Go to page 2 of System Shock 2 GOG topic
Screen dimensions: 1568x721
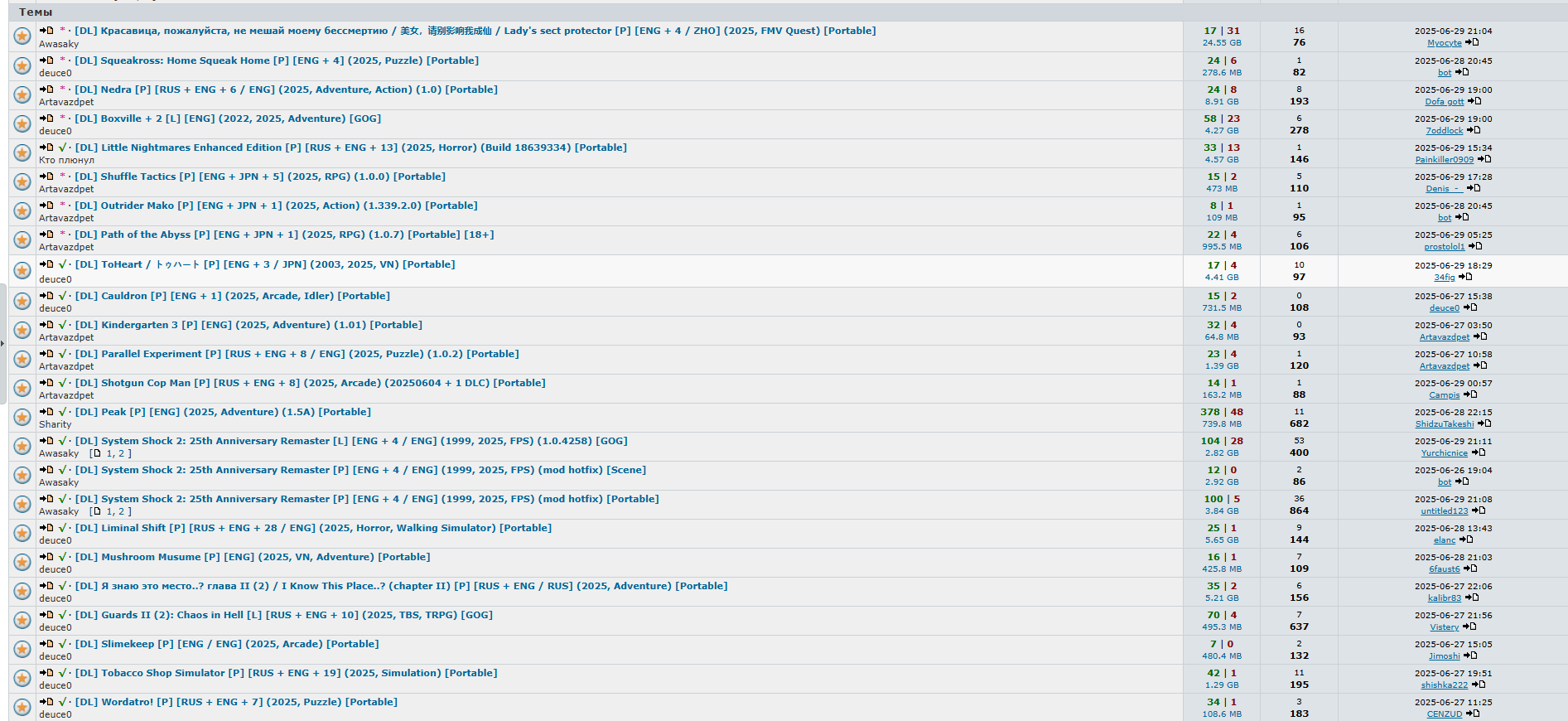(121, 453)
